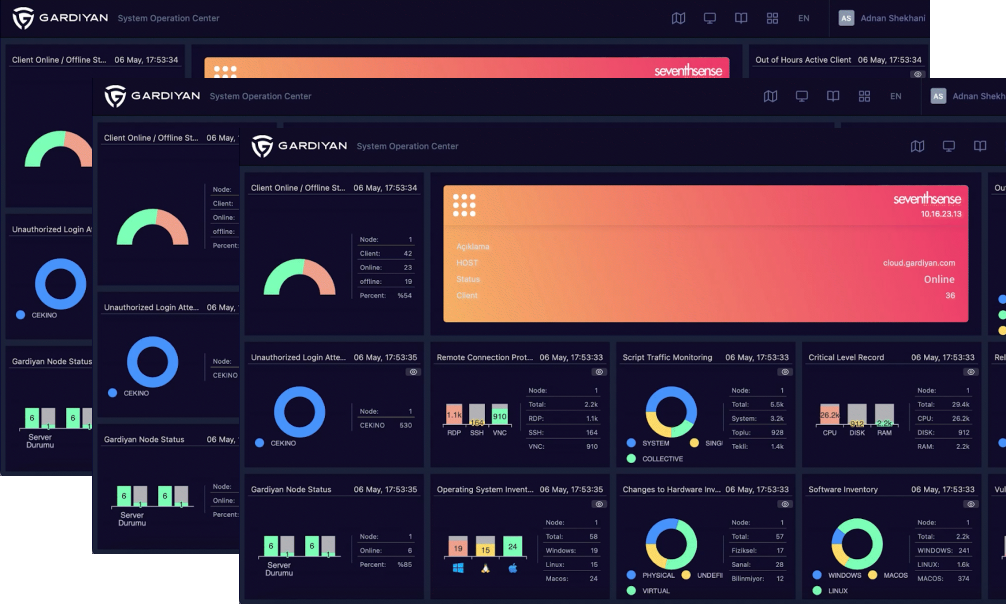Click the Gardiyan shield logo in the back window
The width and height of the screenshot is (1006, 604).
pyautogui.click(x=23, y=18)
